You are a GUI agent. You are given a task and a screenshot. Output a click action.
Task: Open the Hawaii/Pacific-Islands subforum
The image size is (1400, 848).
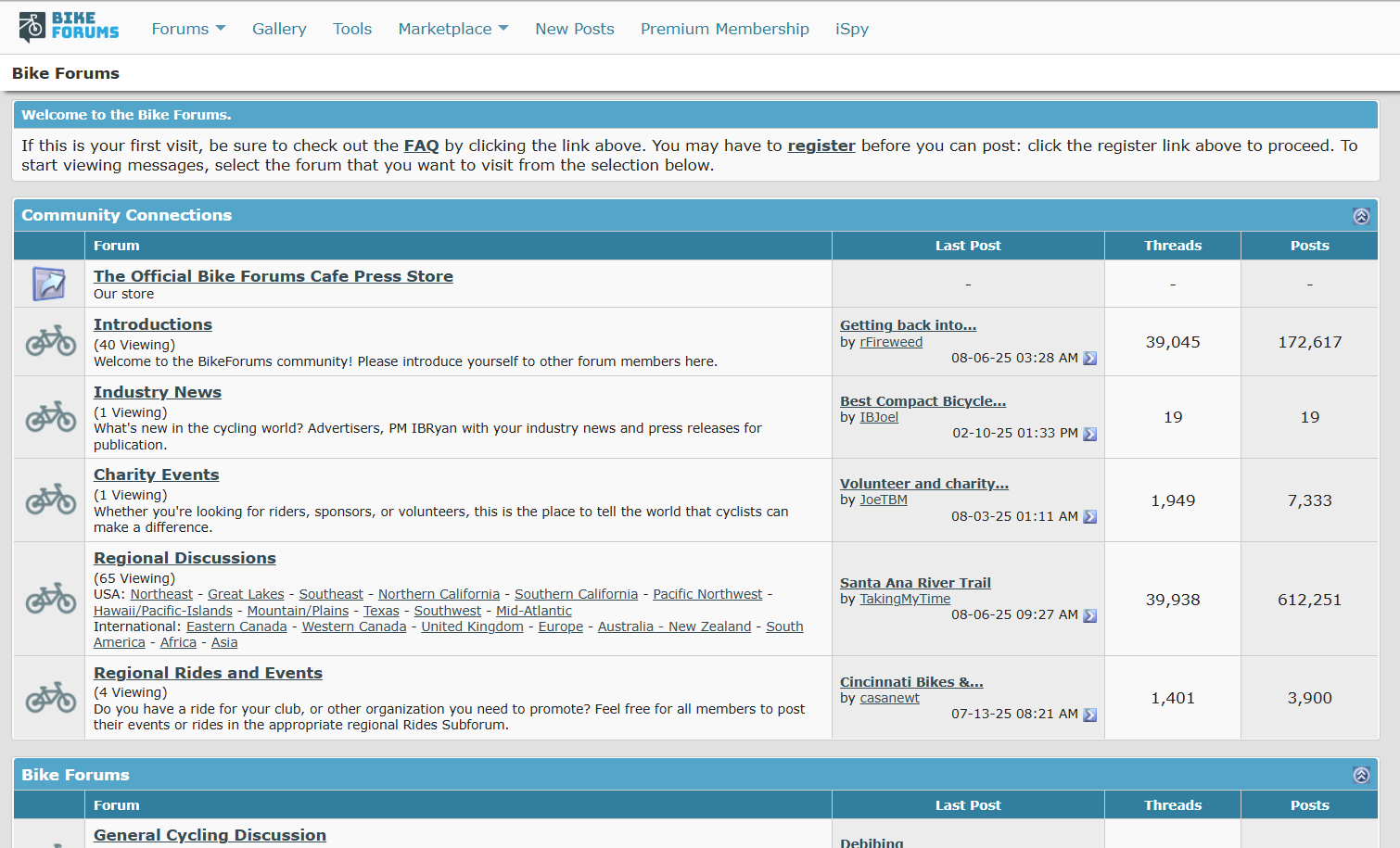coord(163,611)
